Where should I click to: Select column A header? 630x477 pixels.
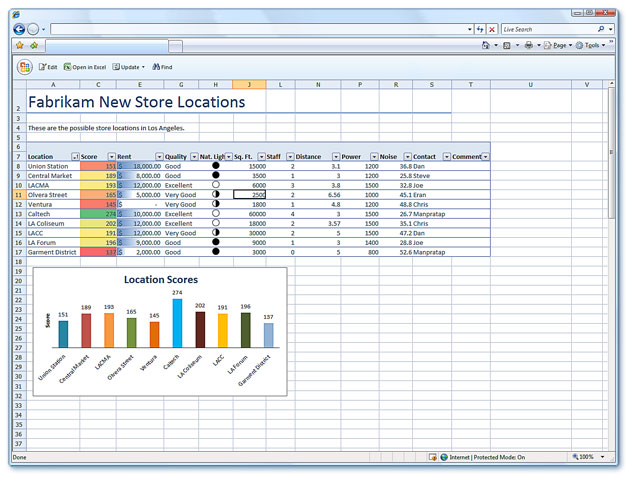pyautogui.click(x=53, y=84)
